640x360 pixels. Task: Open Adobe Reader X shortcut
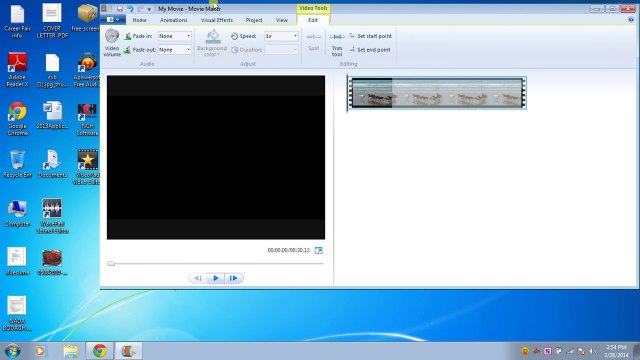click(x=17, y=70)
